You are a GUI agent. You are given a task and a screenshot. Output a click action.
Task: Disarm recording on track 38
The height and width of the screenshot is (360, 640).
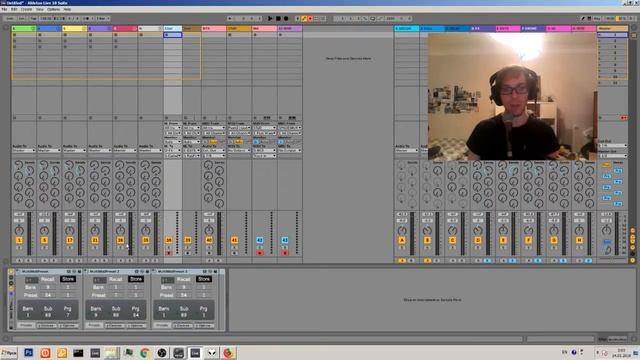tap(169, 253)
